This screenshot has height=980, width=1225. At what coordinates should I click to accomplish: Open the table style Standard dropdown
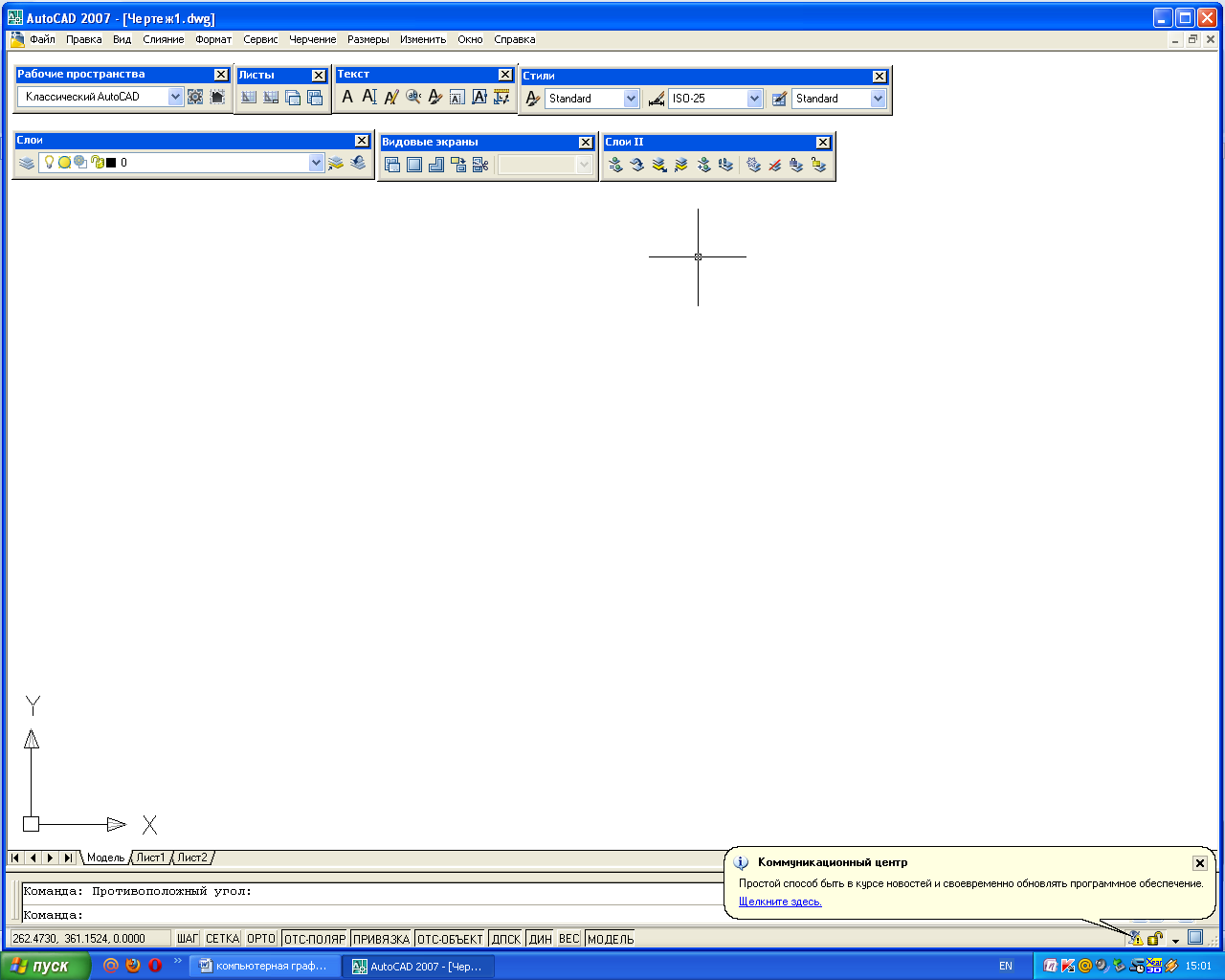click(878, 99)
